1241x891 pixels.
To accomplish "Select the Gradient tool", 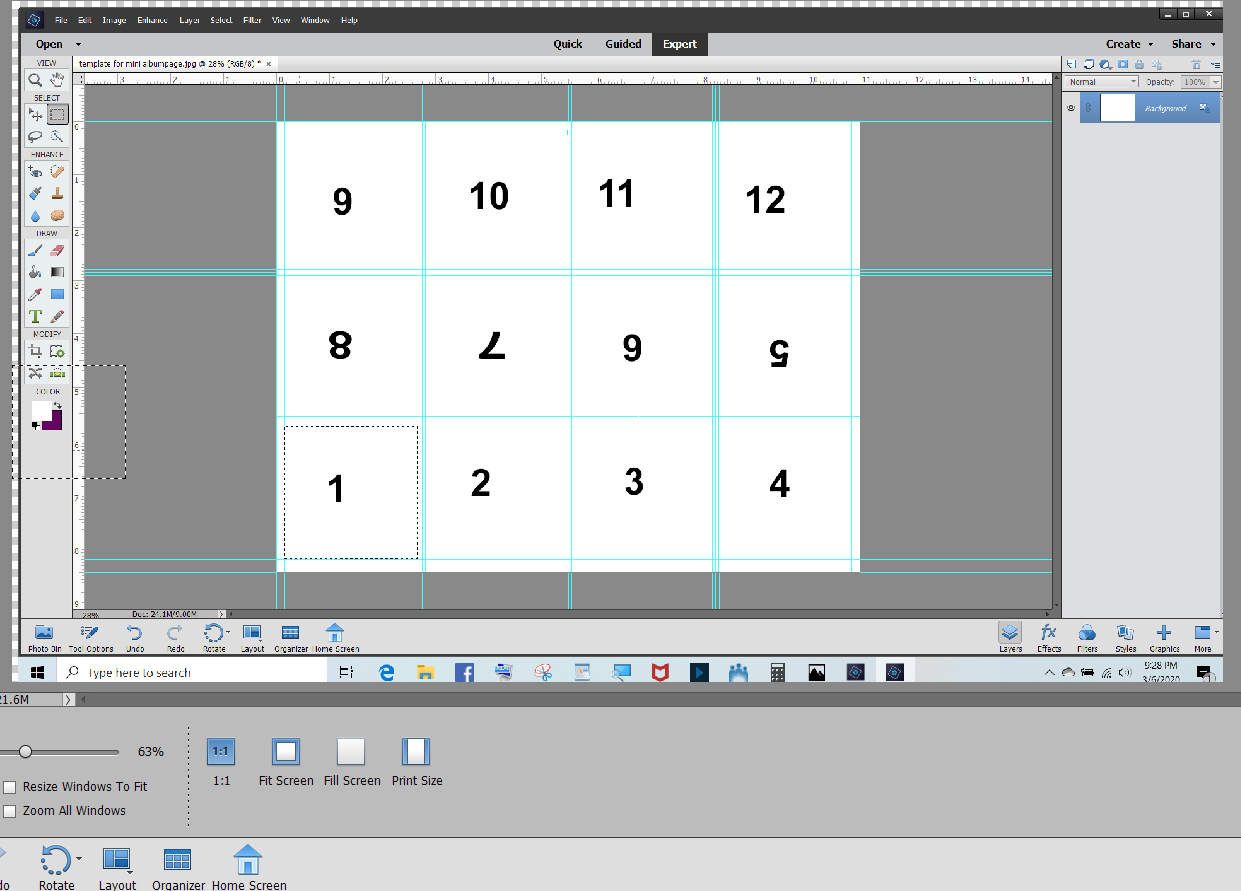I will click(57, 272).
